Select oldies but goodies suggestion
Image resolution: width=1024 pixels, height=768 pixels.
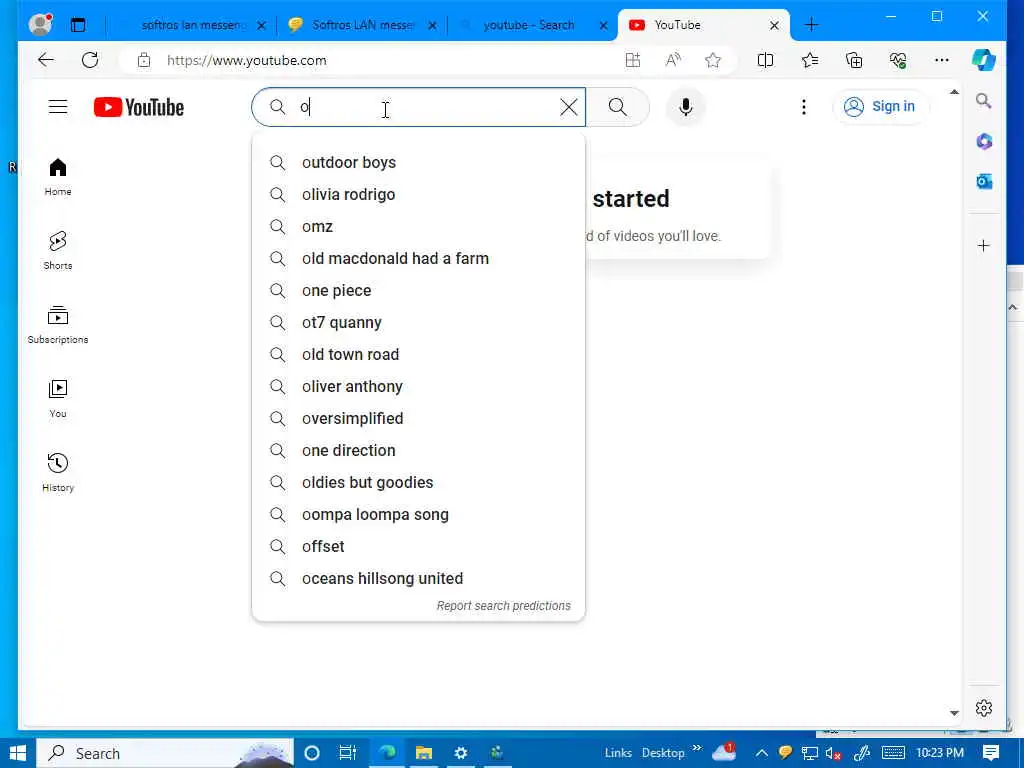418,483
